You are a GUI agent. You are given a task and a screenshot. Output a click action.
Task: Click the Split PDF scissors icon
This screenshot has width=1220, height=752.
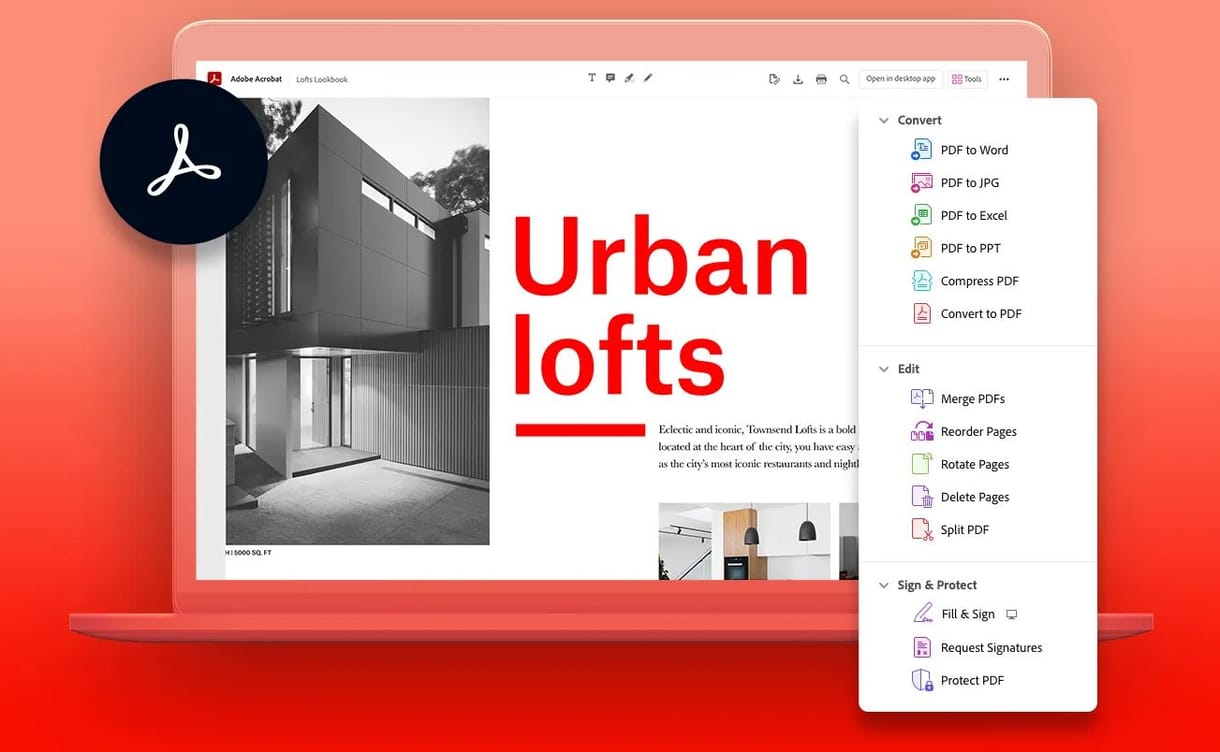point(921,530)
